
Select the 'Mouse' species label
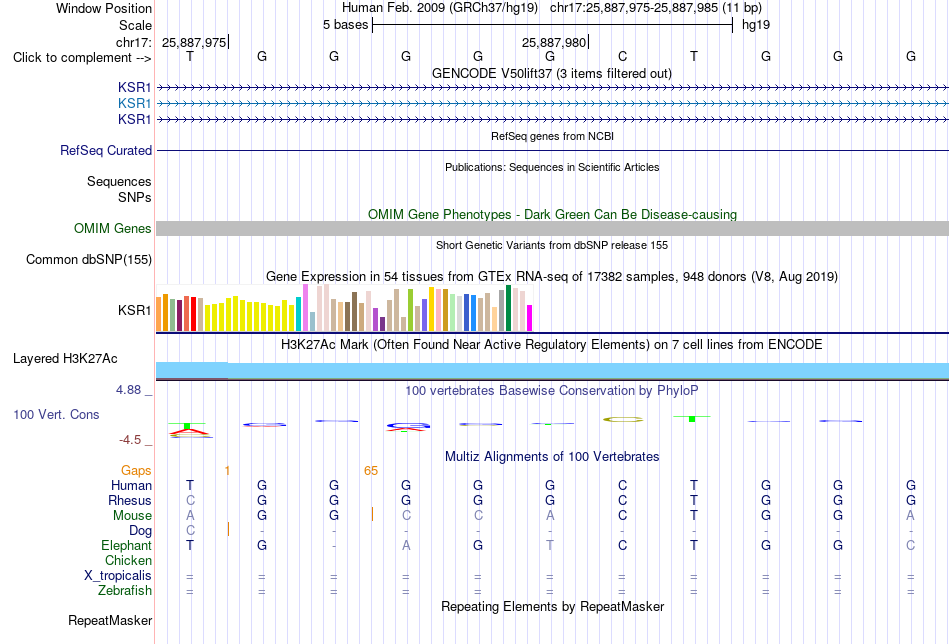132,516
